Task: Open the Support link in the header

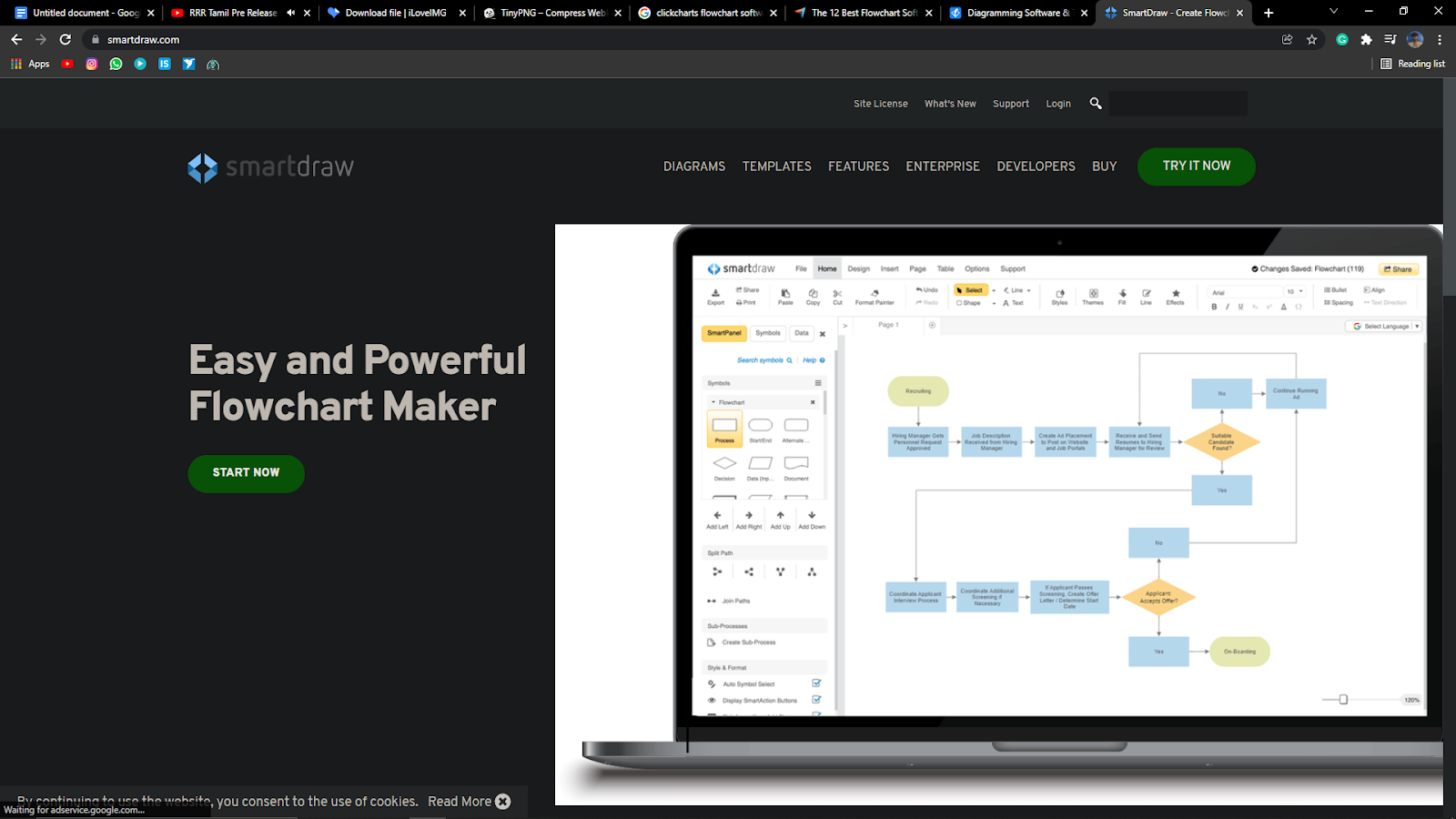Action: (1011, 104)
